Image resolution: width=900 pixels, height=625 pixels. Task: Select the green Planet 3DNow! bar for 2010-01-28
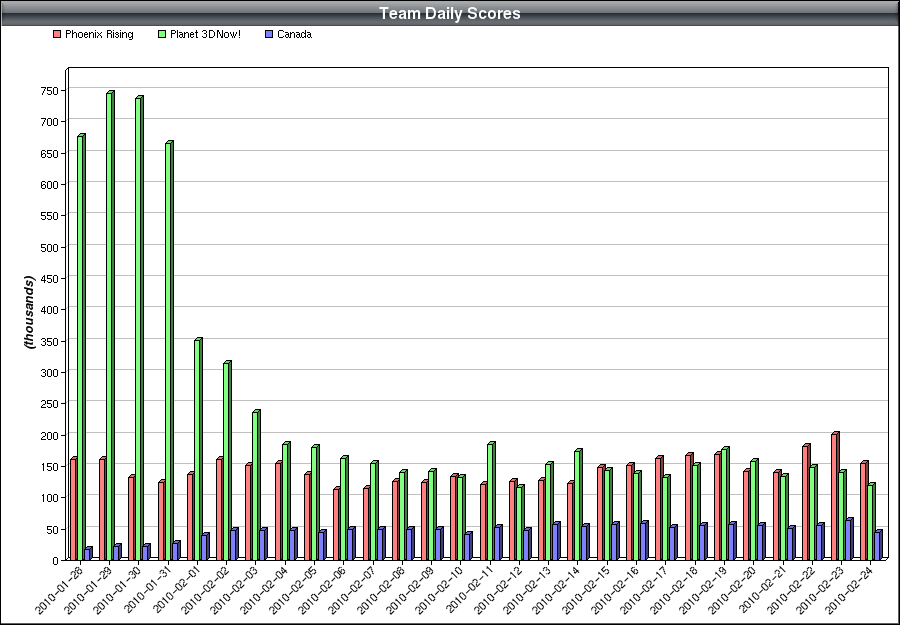click(81, 347)
